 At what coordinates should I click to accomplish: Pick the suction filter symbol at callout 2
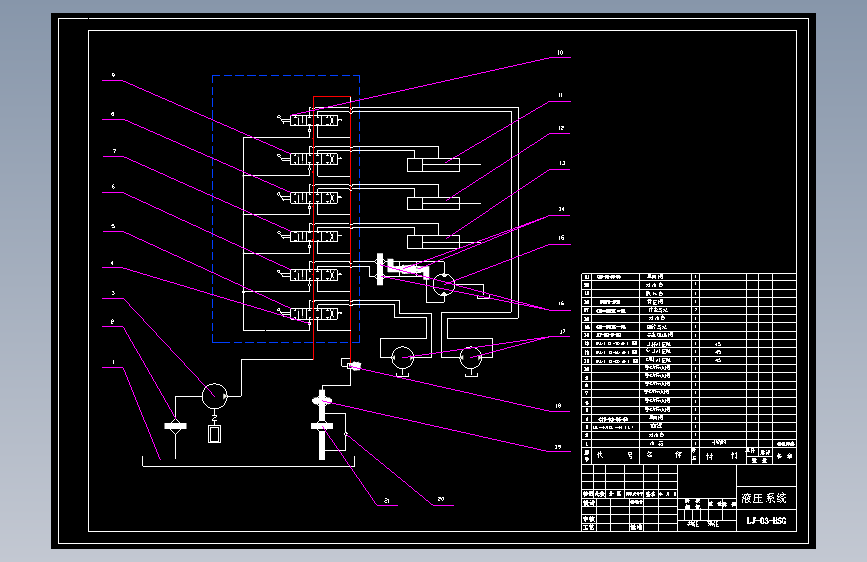pos(175,426)
